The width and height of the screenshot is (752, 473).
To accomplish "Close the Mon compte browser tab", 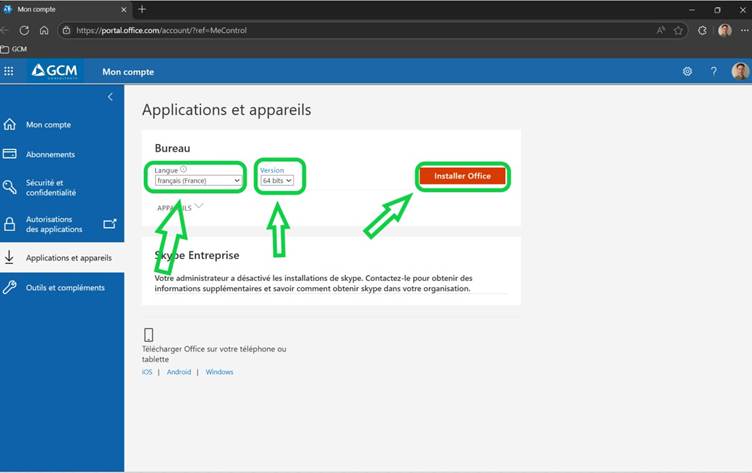I will (x=124, y=10).
